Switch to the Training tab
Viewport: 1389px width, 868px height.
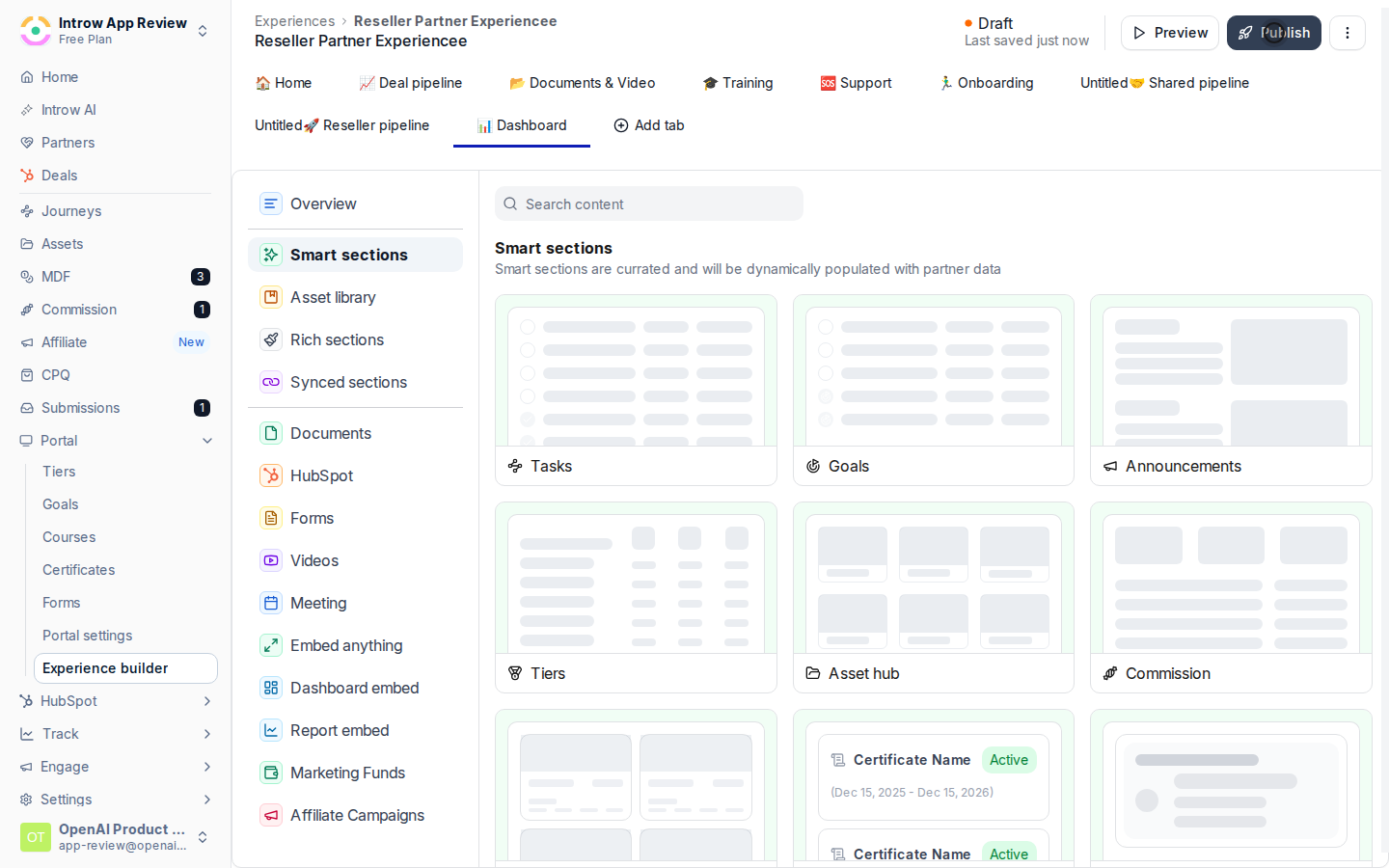coord(738,83)
